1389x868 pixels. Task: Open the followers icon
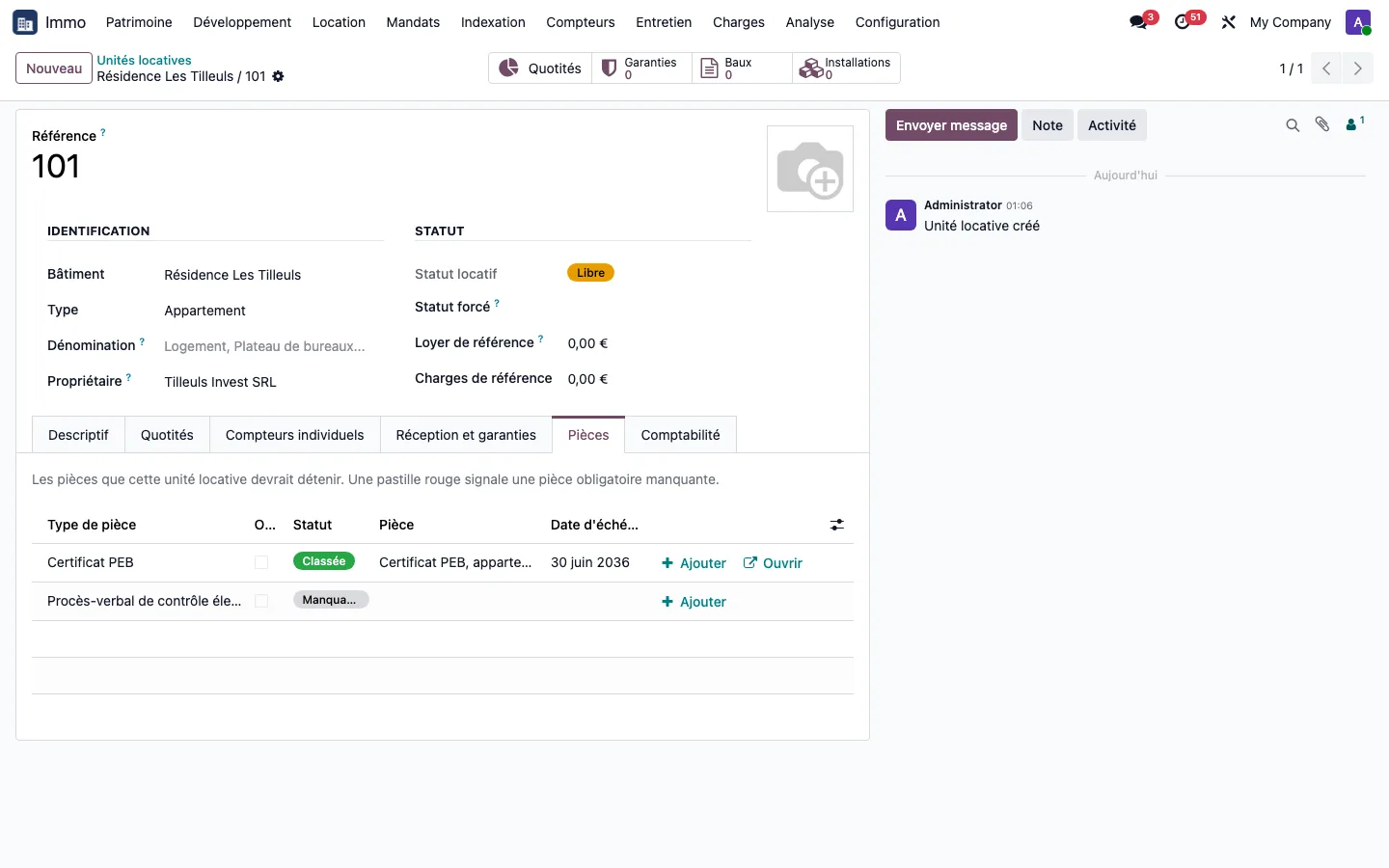tap(1354, 124)
